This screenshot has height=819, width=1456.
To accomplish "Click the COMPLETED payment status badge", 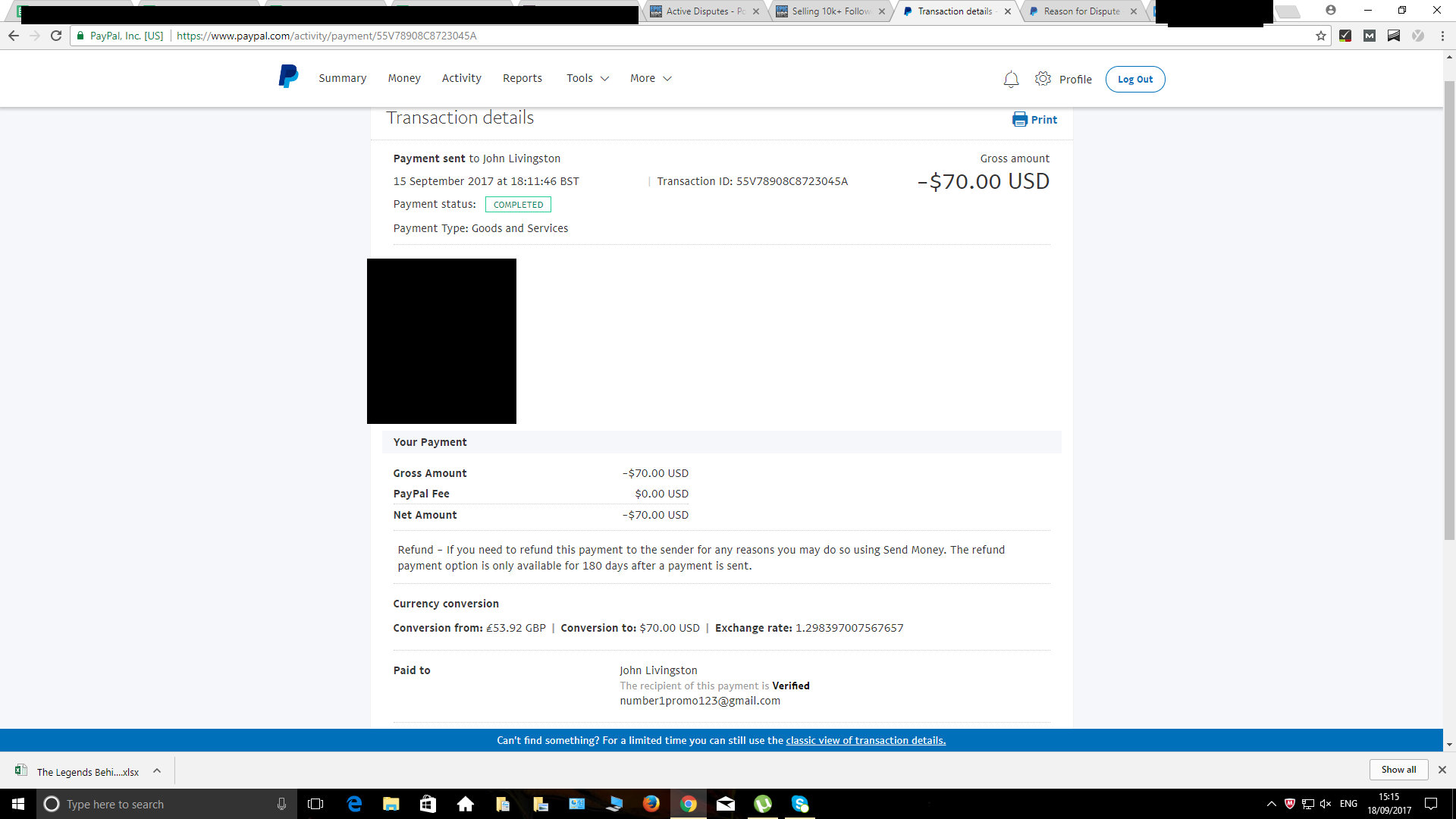I will pyautogui.click(x=518, y=205).
